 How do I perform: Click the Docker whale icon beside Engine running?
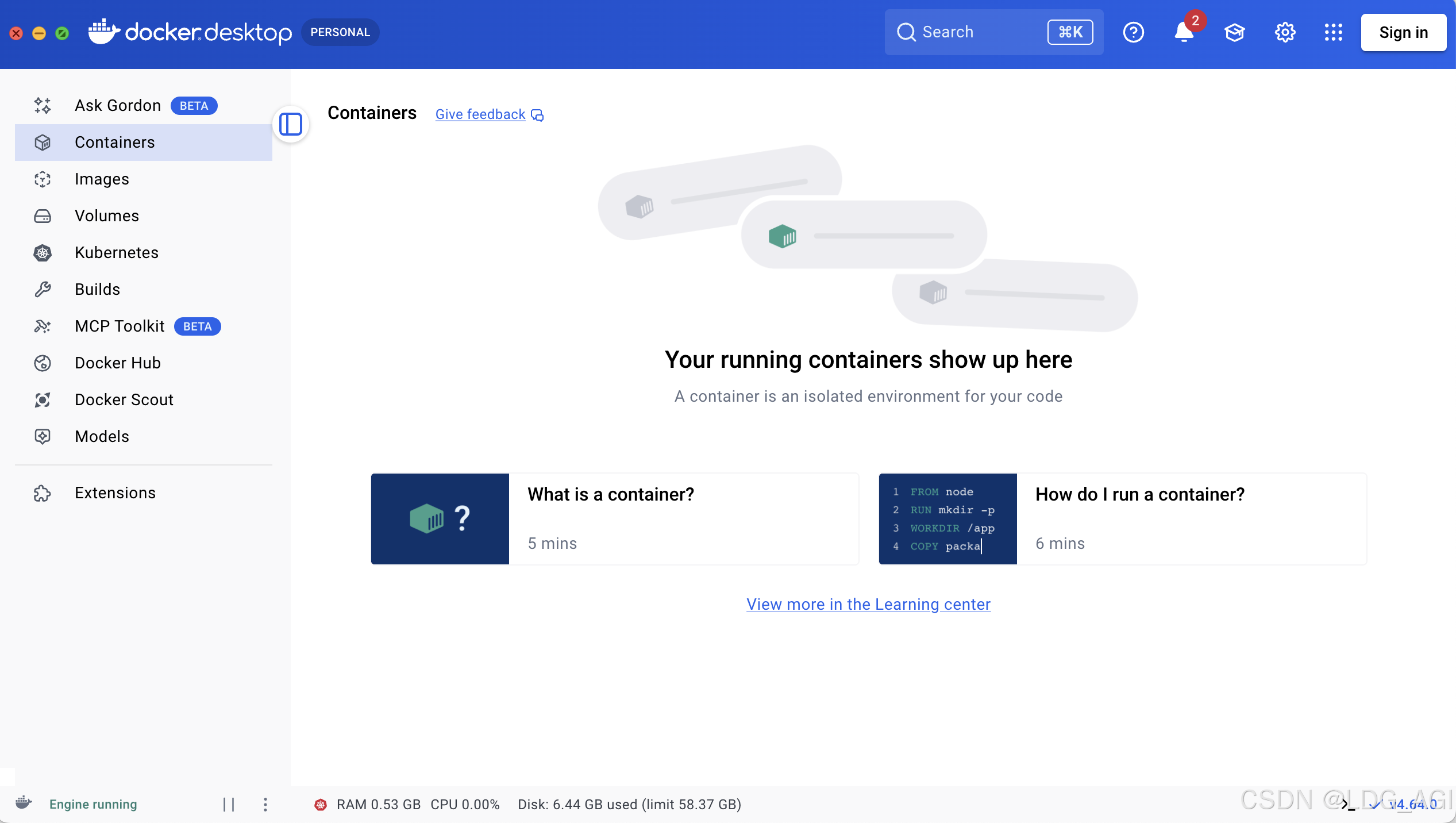[24, 803]
